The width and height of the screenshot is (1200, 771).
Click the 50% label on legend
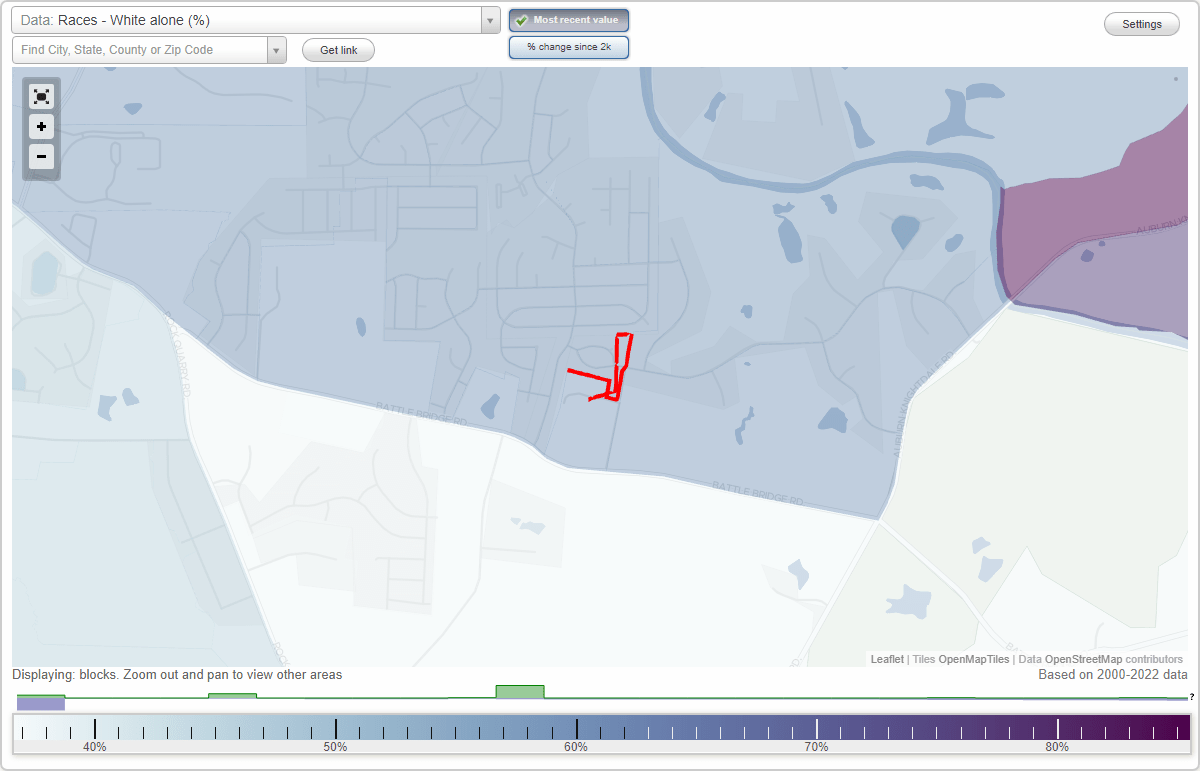335,747
